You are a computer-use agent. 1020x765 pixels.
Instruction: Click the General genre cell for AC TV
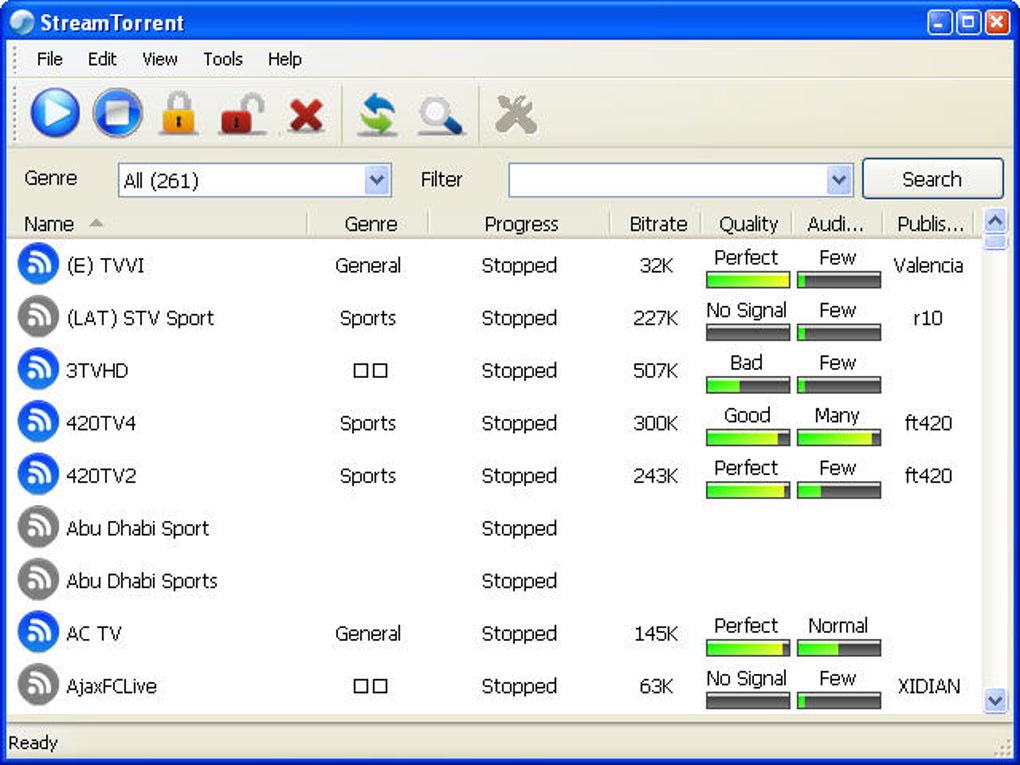[368, 634]
